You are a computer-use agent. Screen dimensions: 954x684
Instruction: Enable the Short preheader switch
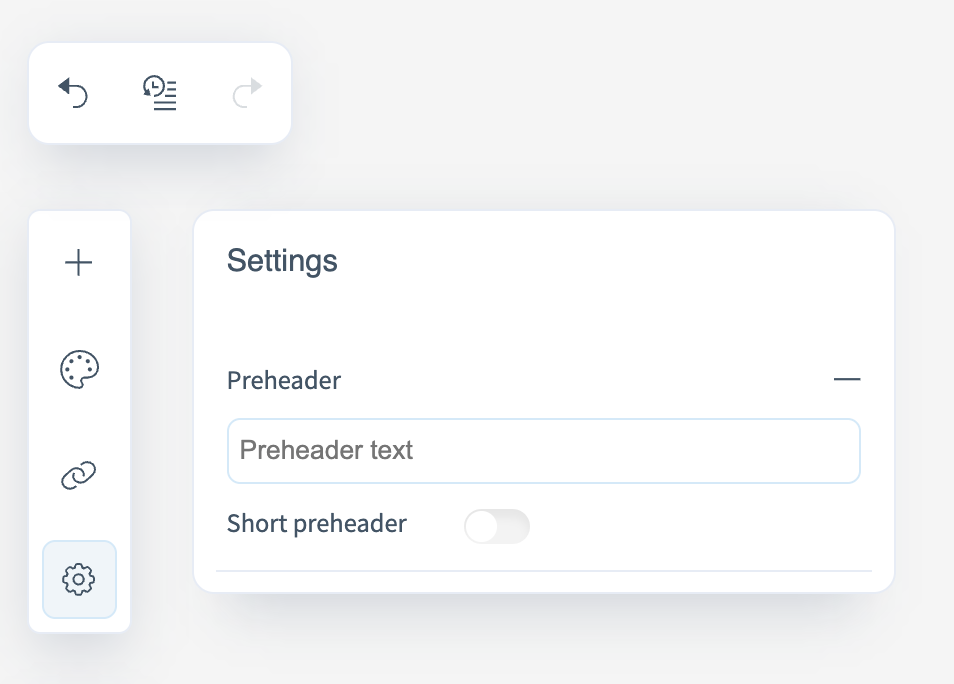tap(496, 526)
